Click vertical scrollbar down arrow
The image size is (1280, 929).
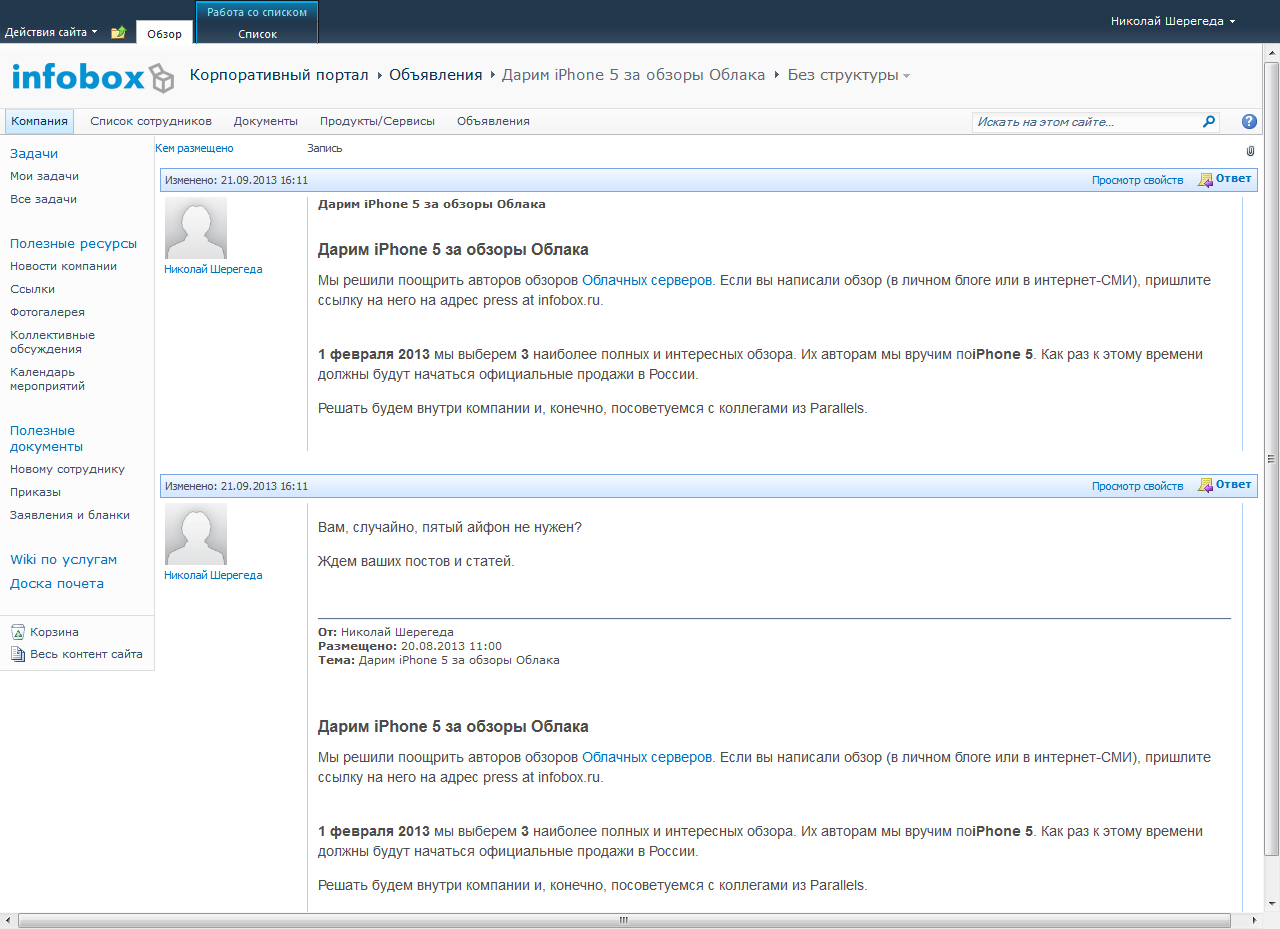tap(1272, 903)
